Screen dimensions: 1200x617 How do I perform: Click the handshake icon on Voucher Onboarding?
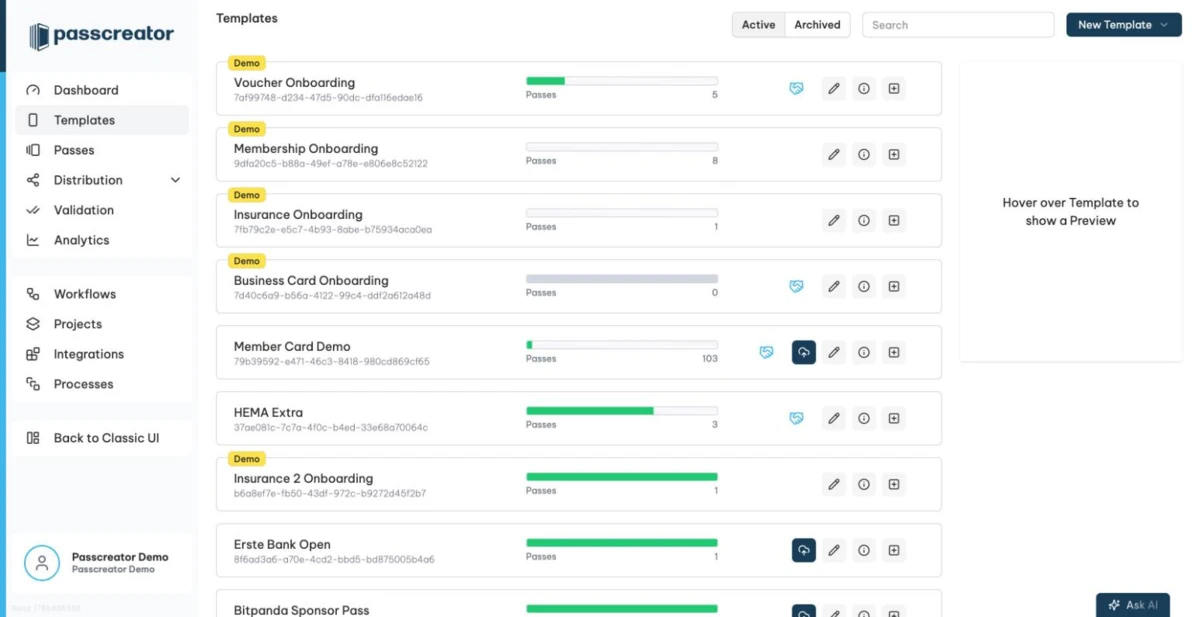coord(796,88)
